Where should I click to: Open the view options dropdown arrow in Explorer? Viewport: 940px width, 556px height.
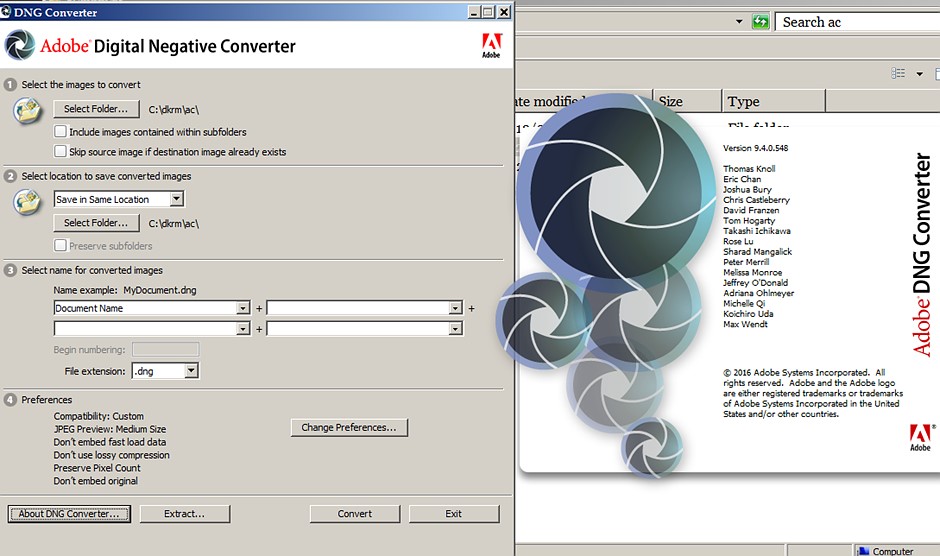pyautogui.click(x=920, y=74)
